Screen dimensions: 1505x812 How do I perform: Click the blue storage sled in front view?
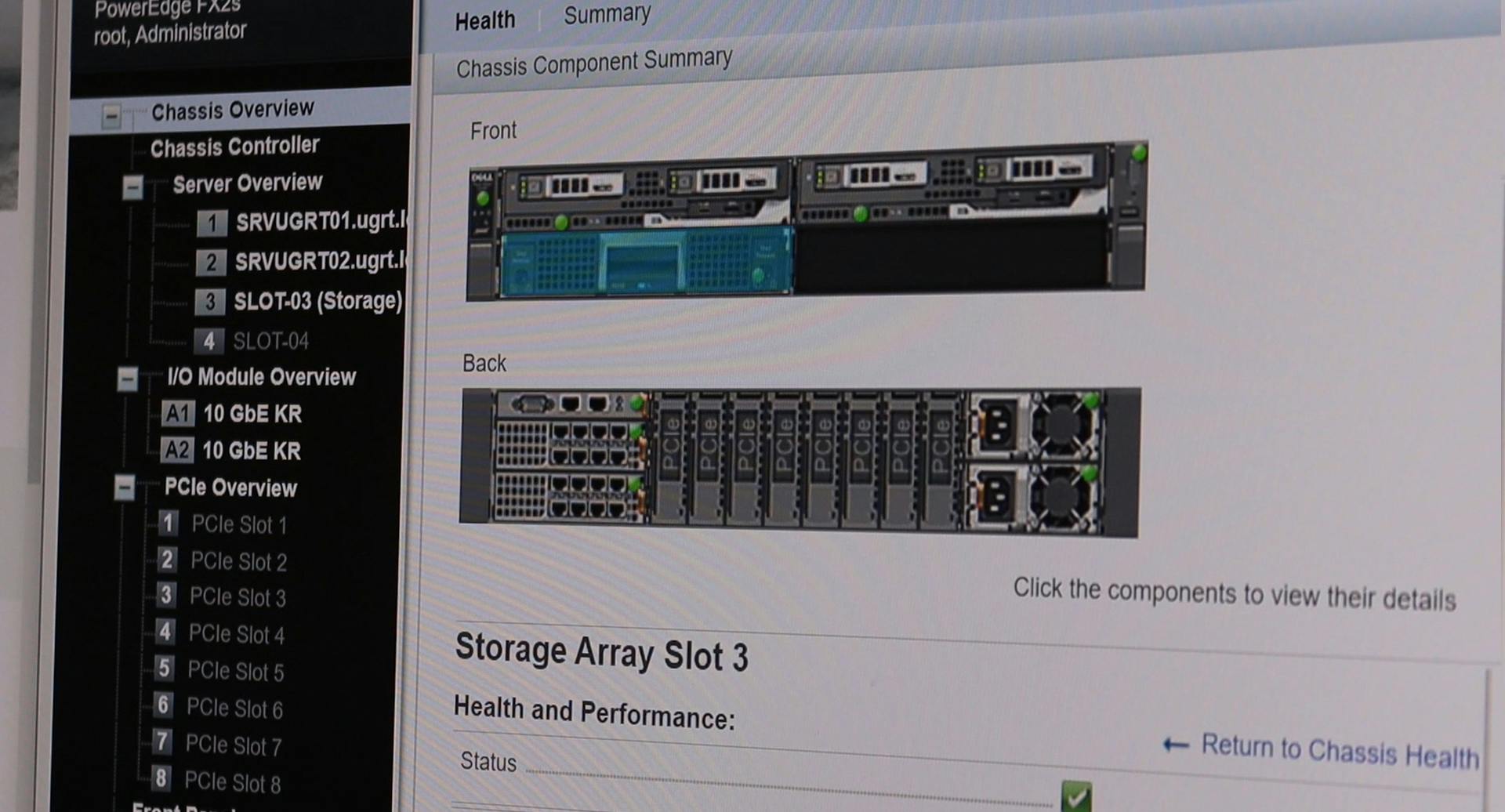pyautogui.click(x=646, y=262)
